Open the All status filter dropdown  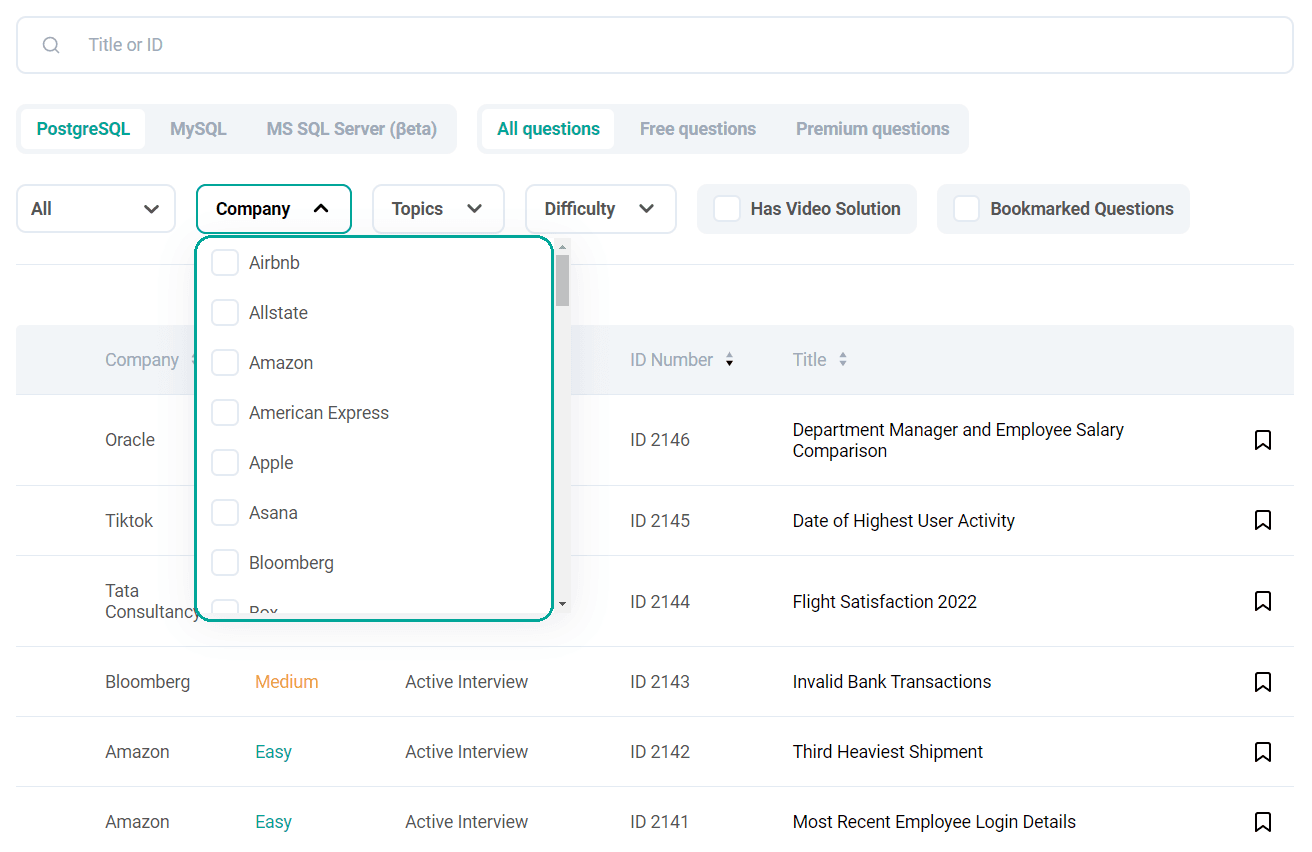pos(95,208)
